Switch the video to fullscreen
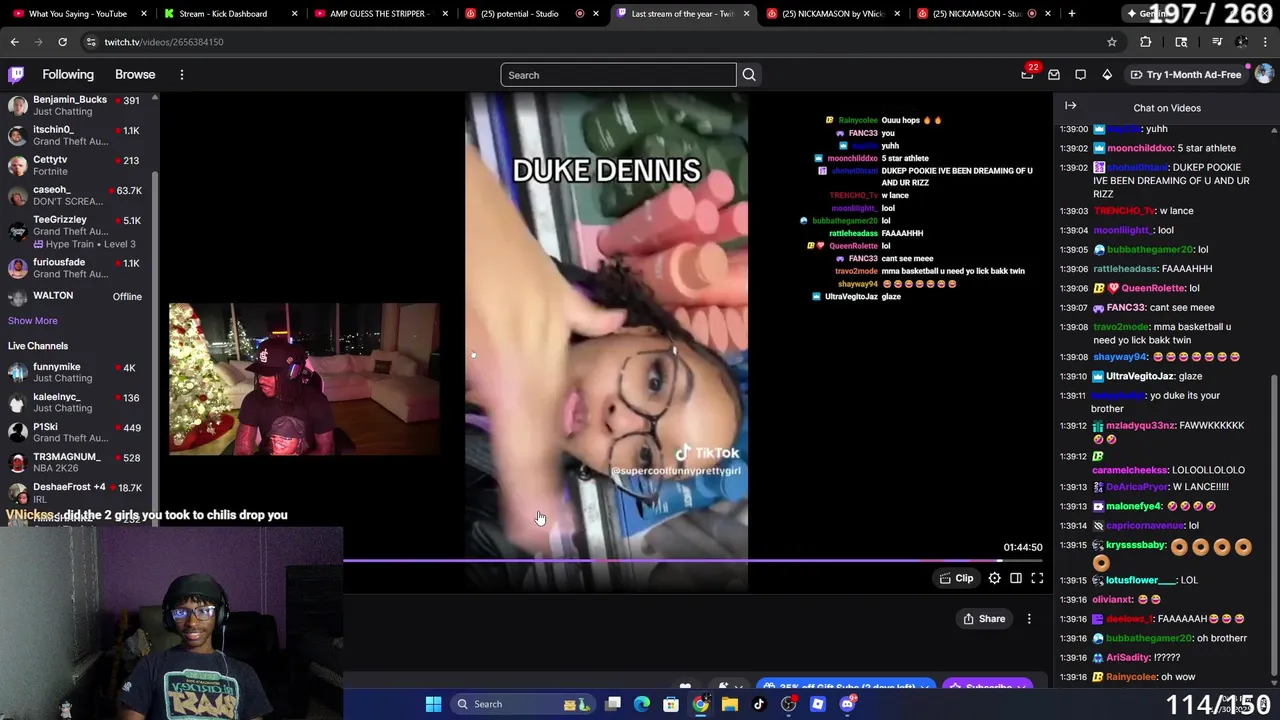Image resolution: width=1280 pixels, height=720 pixels. pos(1037,578)
